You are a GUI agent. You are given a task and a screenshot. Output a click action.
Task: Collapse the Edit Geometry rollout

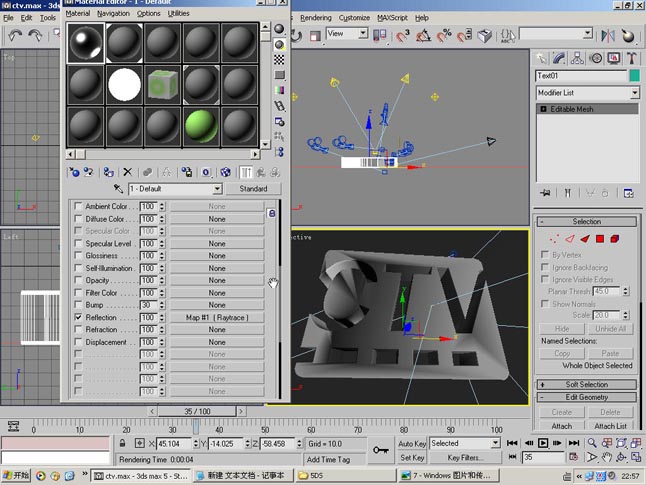587,397
